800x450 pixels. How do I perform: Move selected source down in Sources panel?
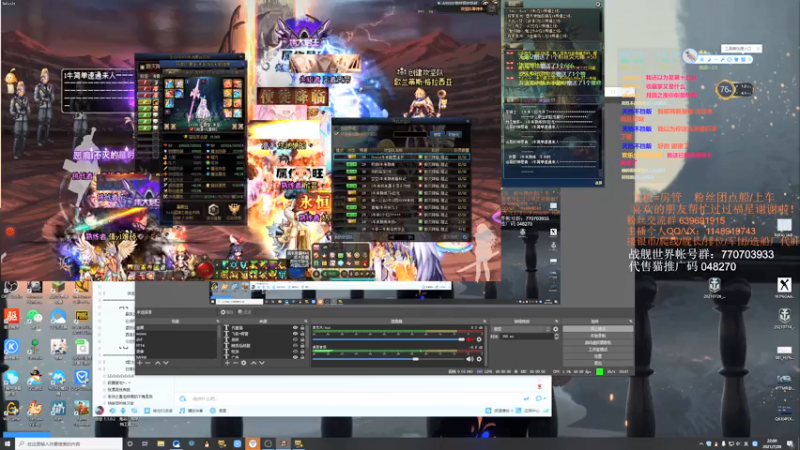tap(262, 363)
